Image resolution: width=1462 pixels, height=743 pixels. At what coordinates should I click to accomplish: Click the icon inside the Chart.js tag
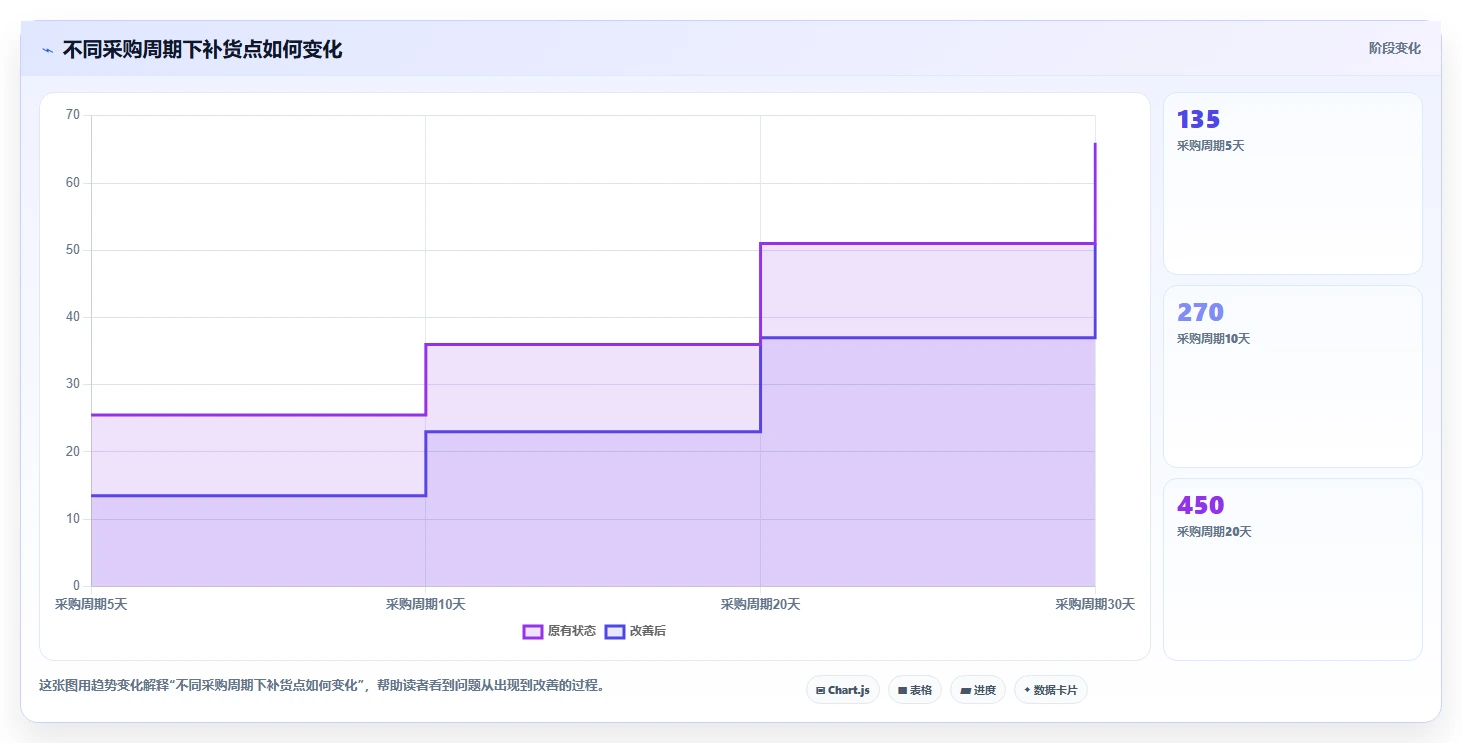pyautogui.click(x=820, y=690)
